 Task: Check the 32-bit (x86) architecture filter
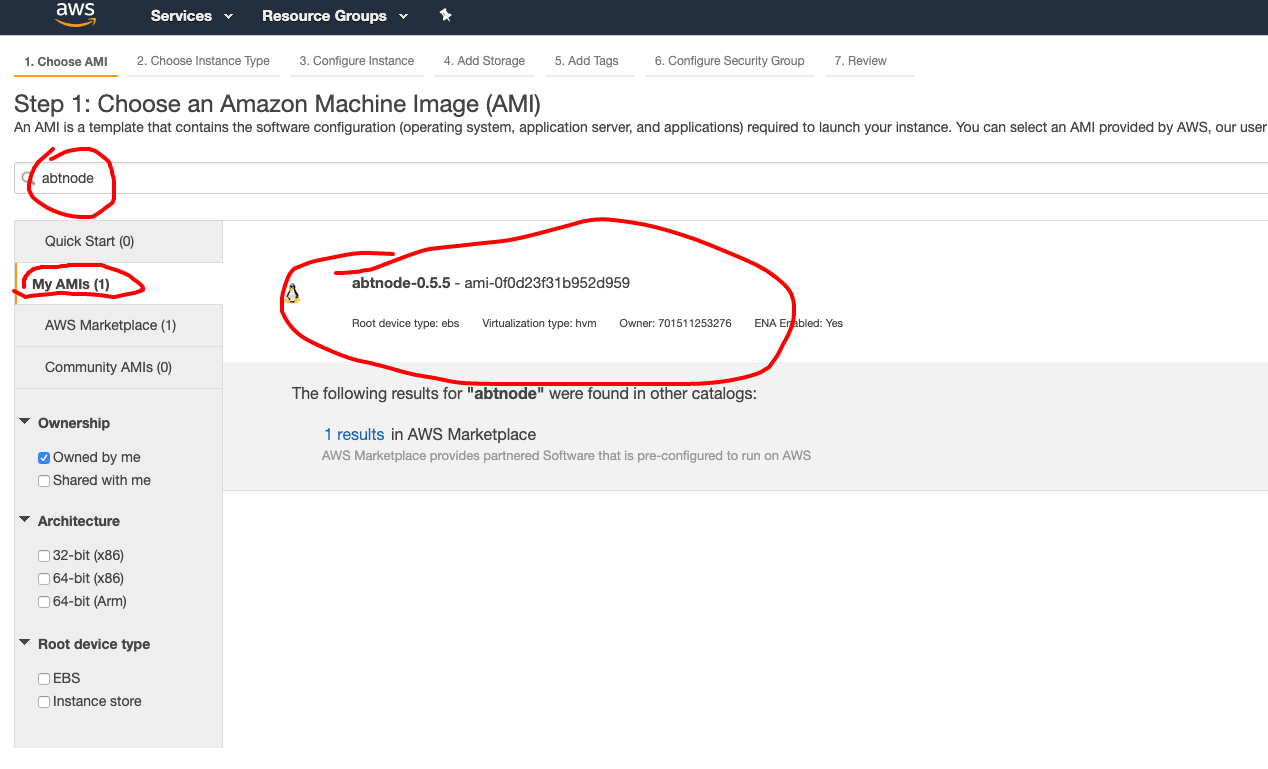pyautogui.click(x=44, y=556)
